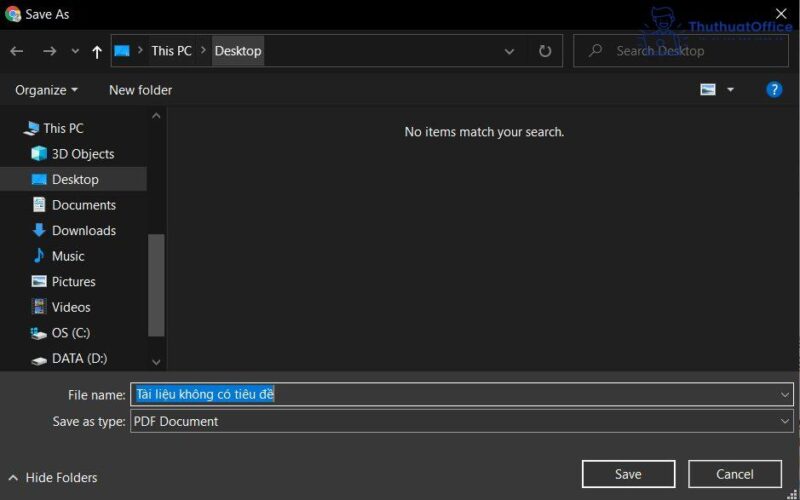This screenshot has width=800, height=500.
Task: Open the Organize menu
Action: coord(46,90)
